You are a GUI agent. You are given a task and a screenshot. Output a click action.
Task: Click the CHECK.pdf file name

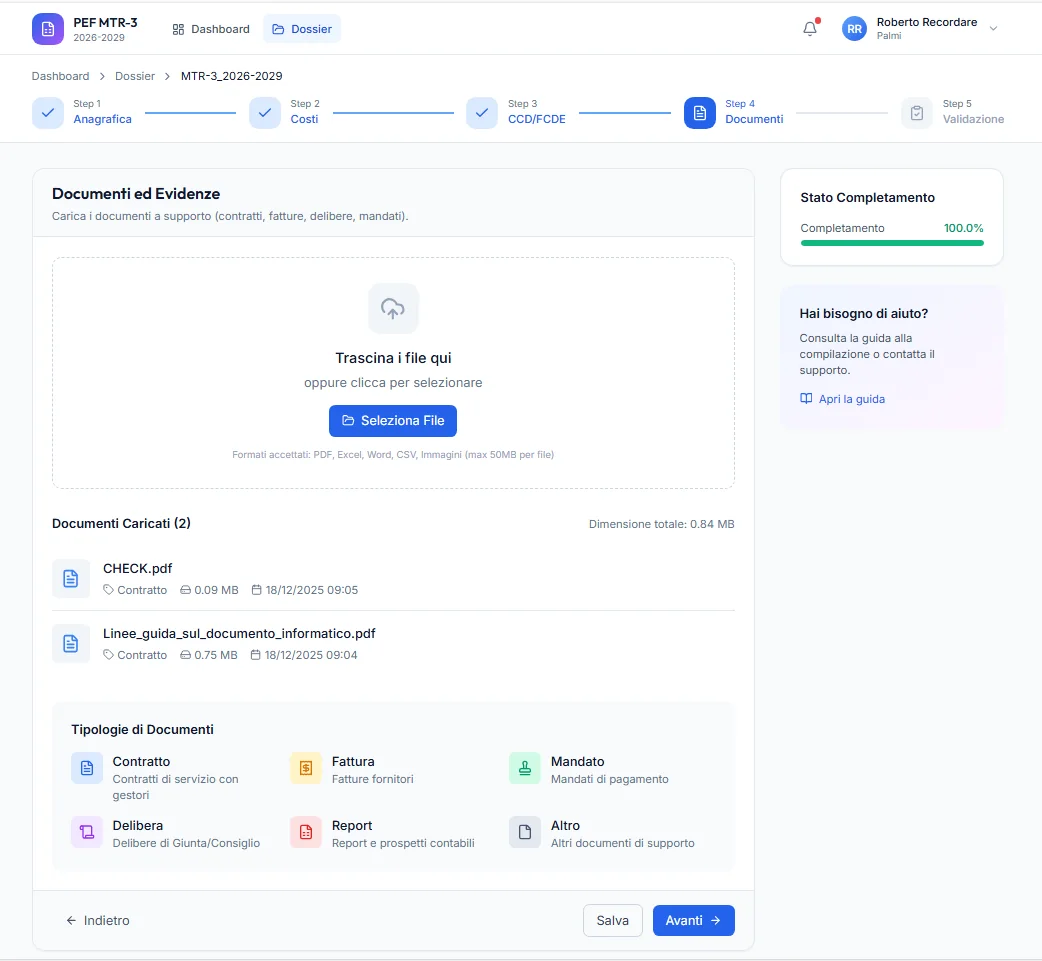click(138, 569)
